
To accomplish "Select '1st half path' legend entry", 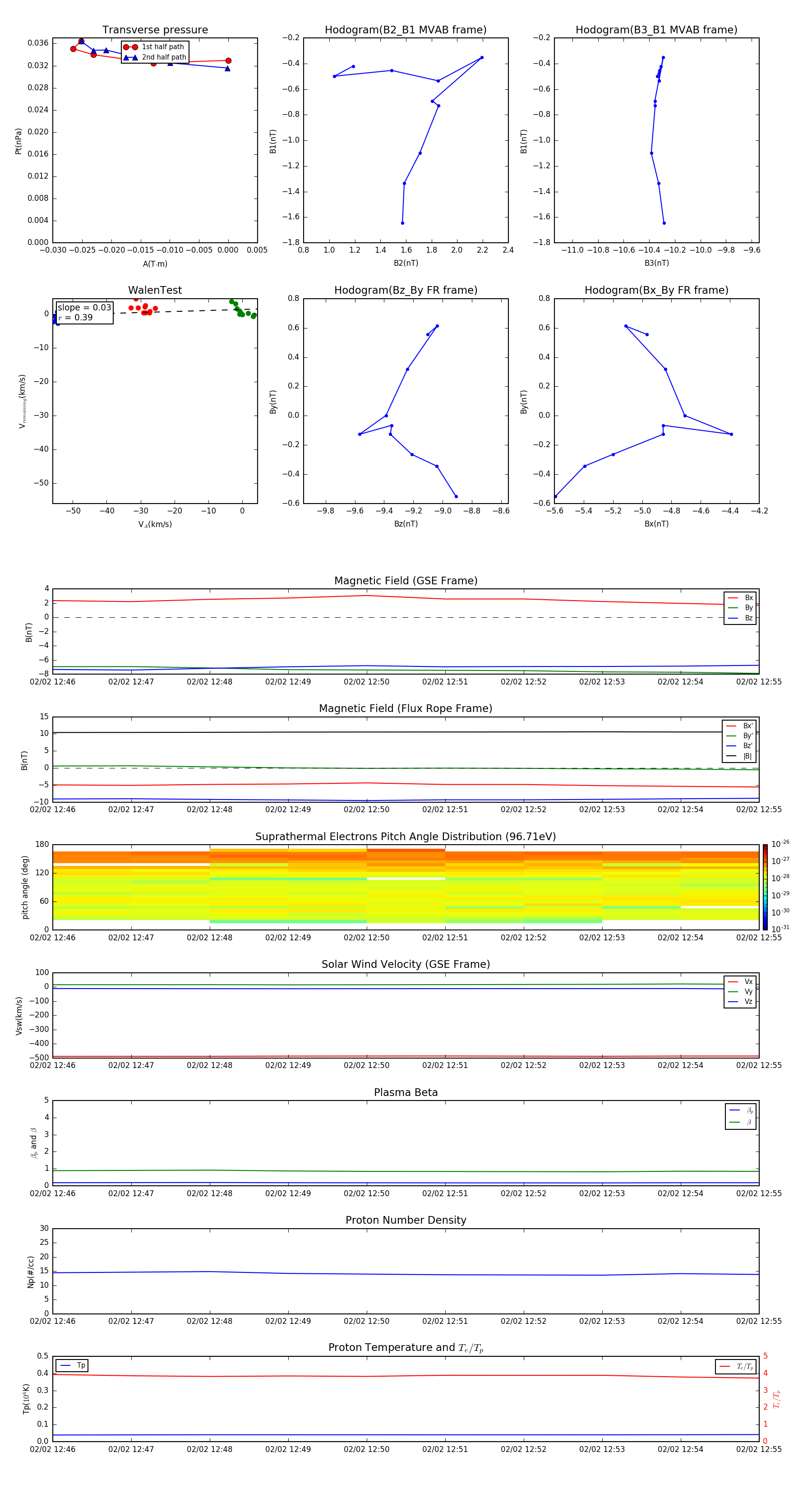I will pyautogui.click(x=154, y=47).
